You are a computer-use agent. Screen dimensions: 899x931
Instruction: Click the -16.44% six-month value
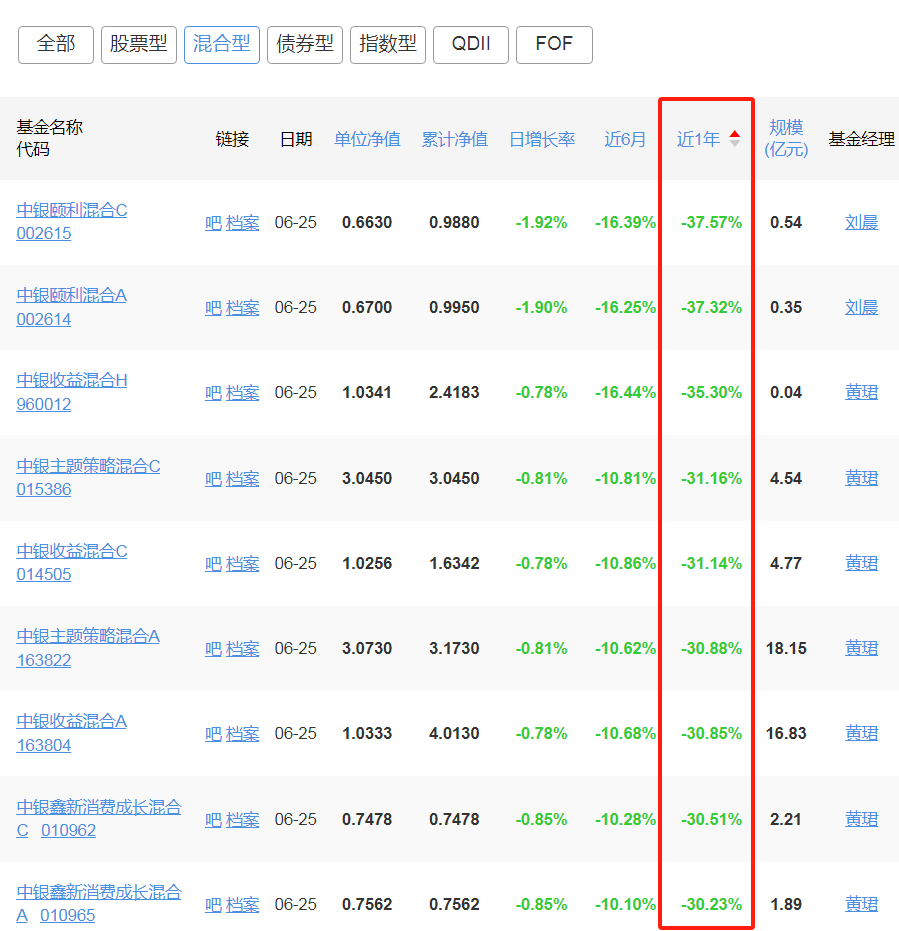coord(625,392)
